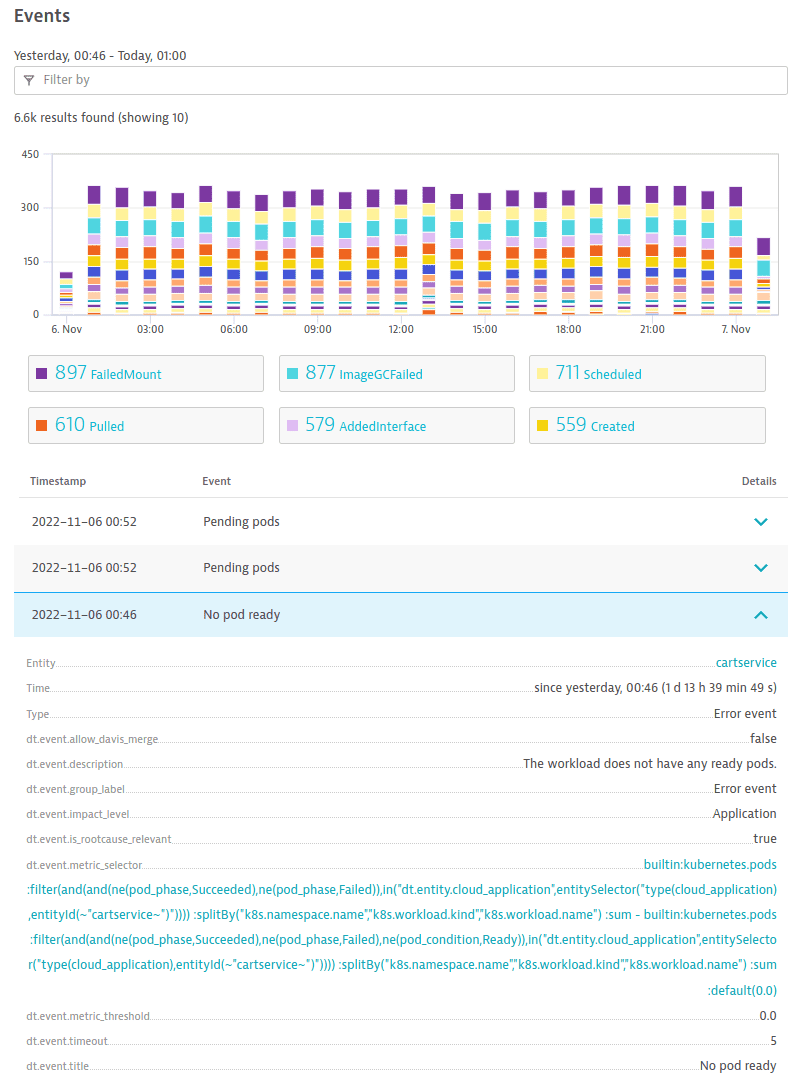Image resolution: width=799 pixels, height=1087 pixels.
Task: Open the cartservice entity link
Action: coord(746,662)
